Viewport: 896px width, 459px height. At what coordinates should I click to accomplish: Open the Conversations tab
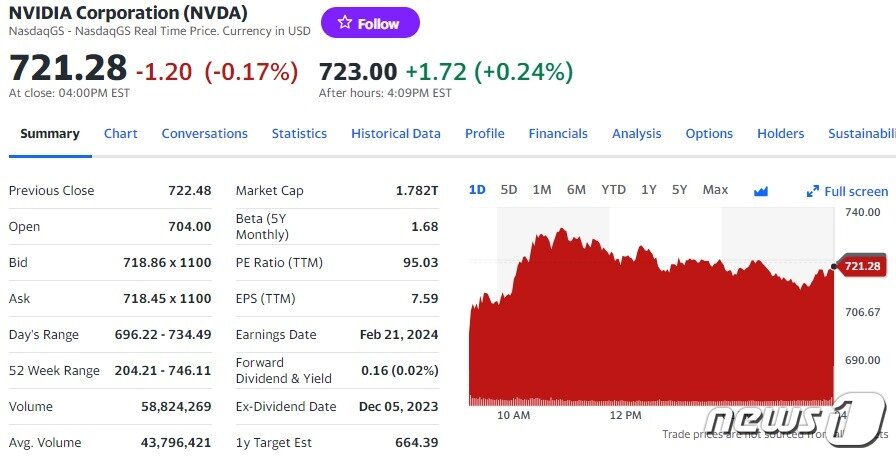(x=204, y=134)
